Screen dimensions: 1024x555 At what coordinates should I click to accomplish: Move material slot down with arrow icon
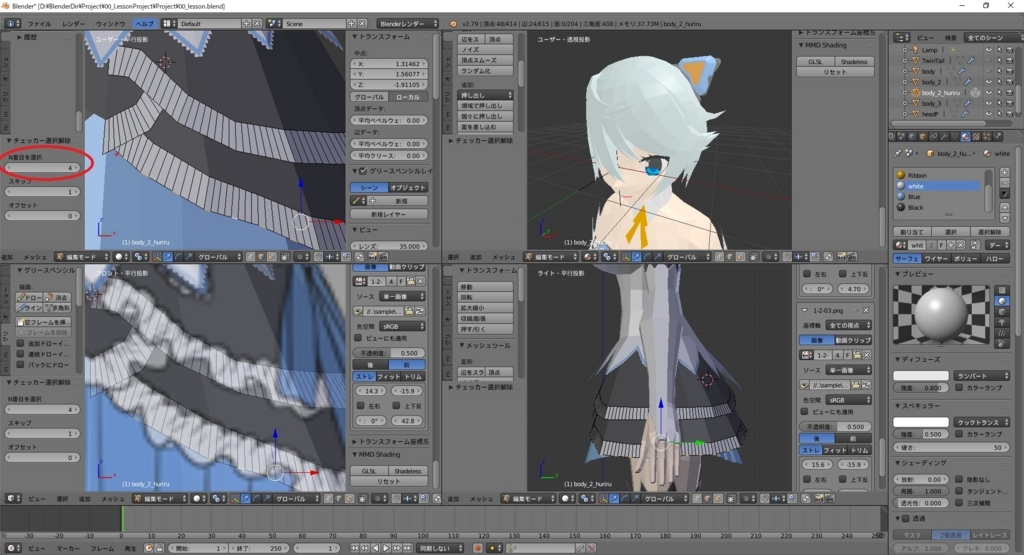pos(1005,218)
